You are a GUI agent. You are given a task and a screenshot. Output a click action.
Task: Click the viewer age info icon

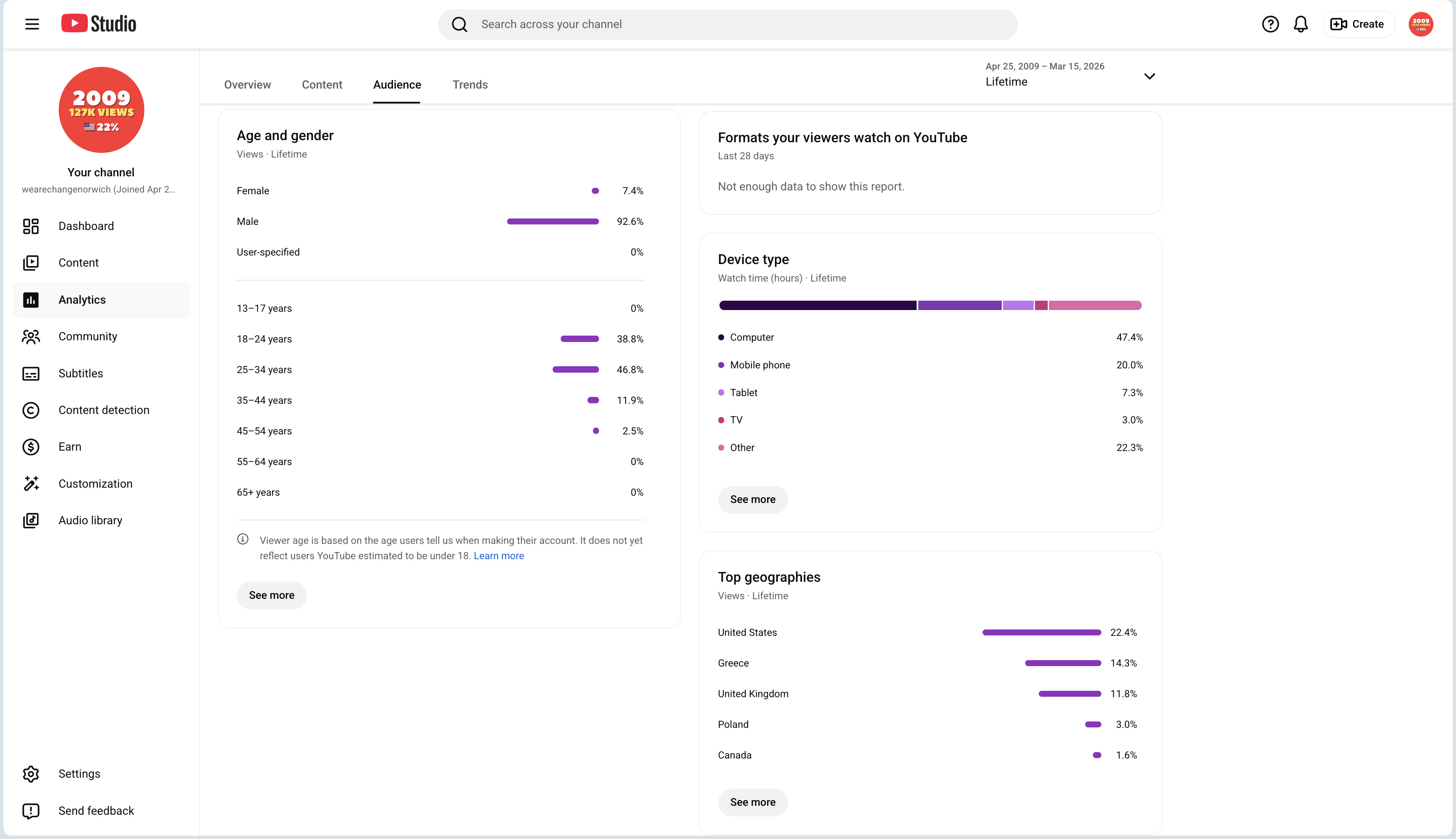point(243,539)
